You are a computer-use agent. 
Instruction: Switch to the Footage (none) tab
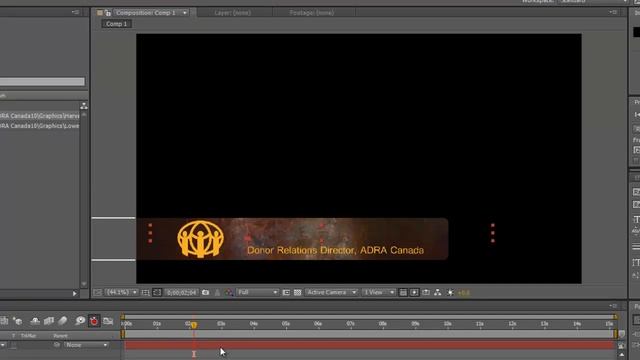[x=311, y=13]
